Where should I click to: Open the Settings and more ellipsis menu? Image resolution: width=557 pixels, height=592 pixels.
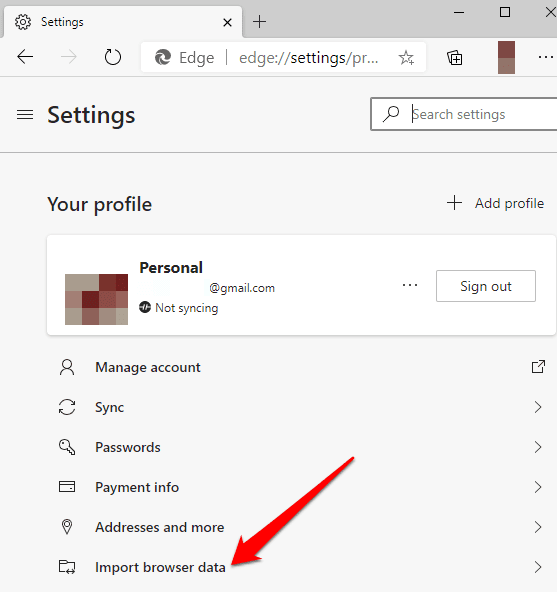[546, 57]
